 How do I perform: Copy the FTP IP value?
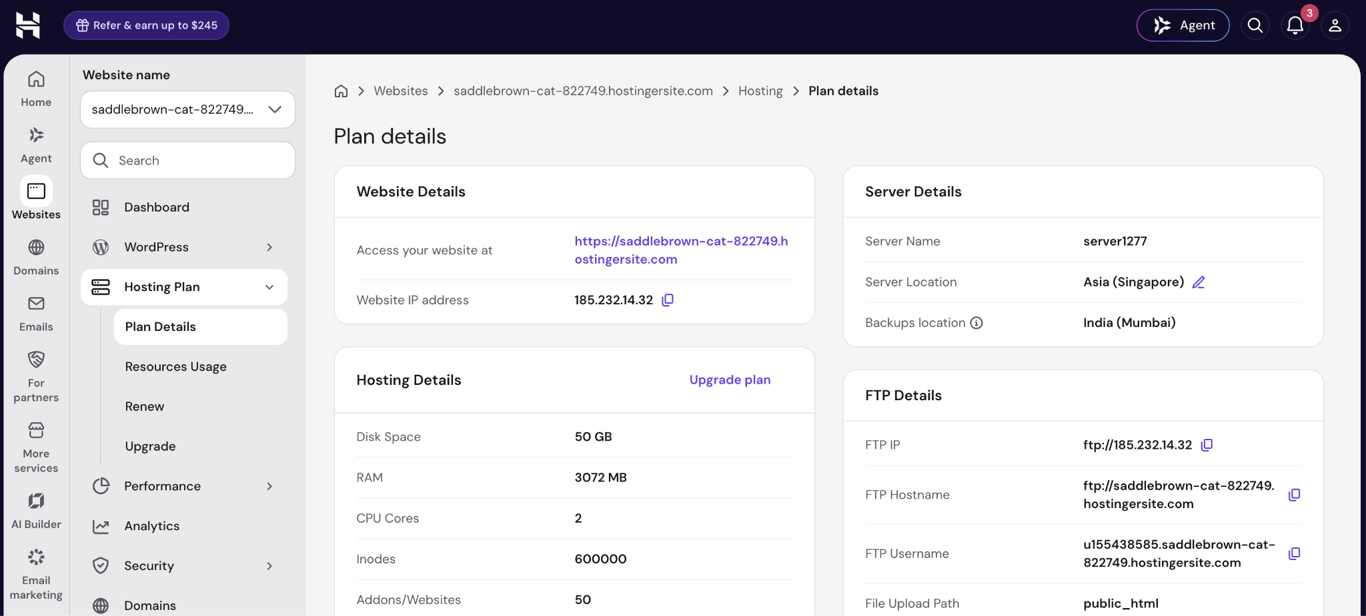point(1207,445)
